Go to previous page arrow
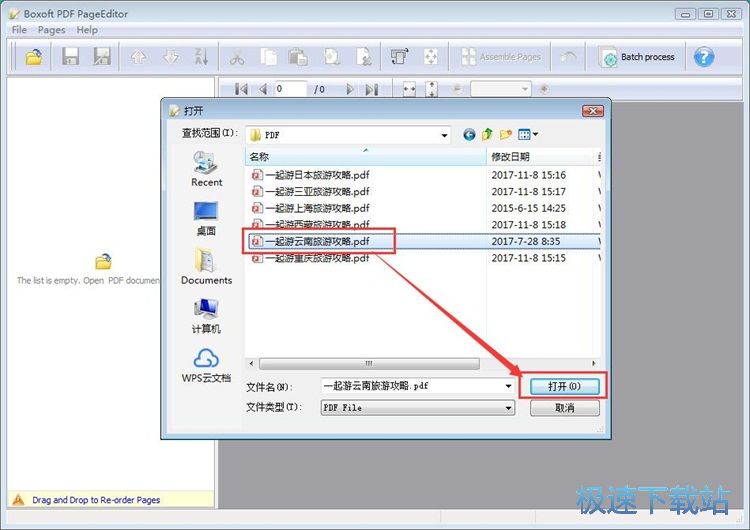Screen dimensions: 750x530 point(263,89)
